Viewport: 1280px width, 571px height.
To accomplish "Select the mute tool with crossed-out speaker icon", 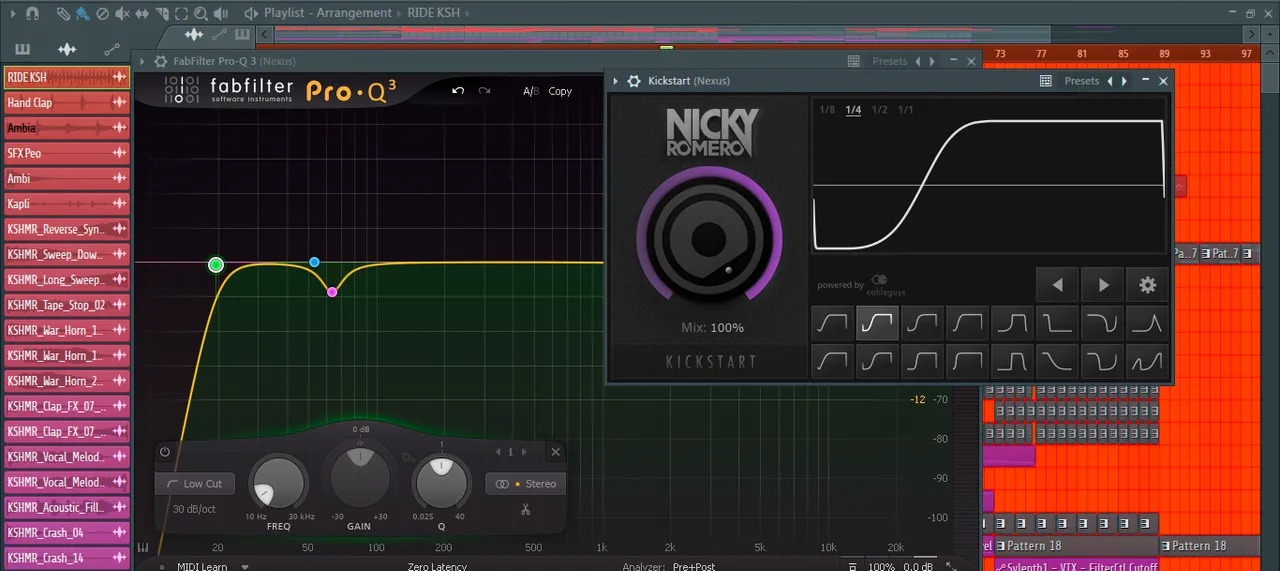I will [x=122, y=14].
